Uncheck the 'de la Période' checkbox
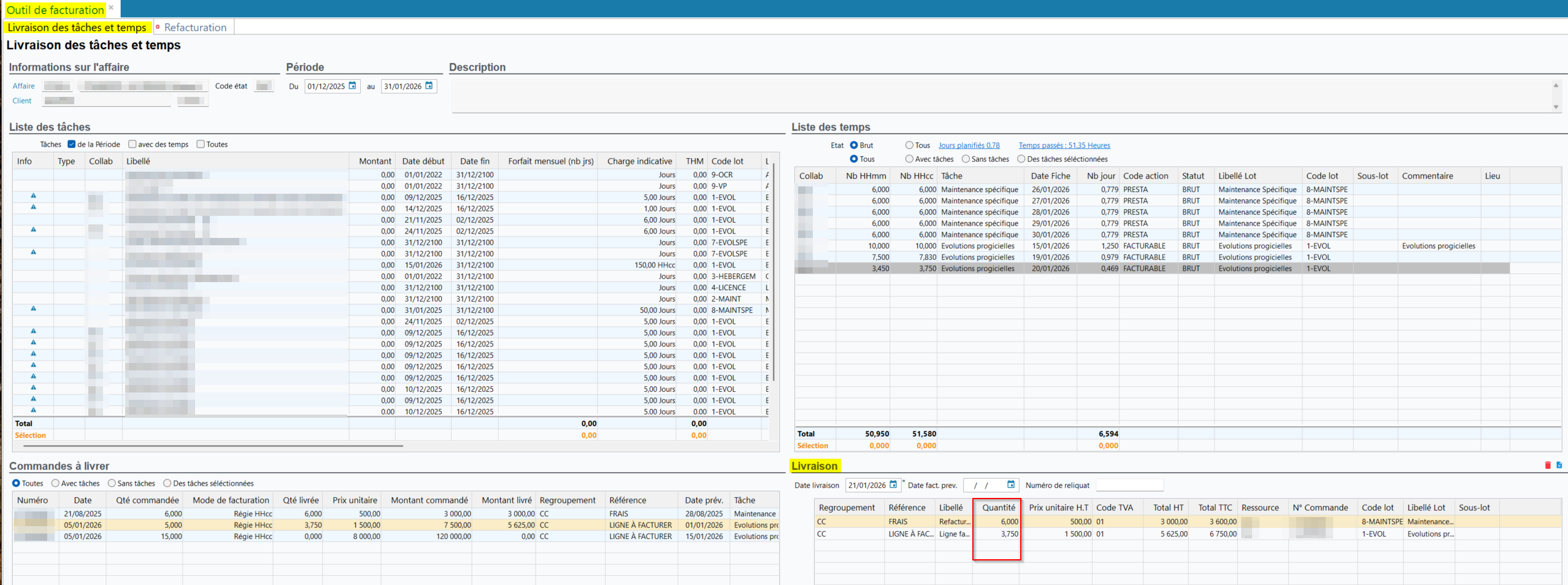This screenshot has width=1568, height=585. coord(72,144)
